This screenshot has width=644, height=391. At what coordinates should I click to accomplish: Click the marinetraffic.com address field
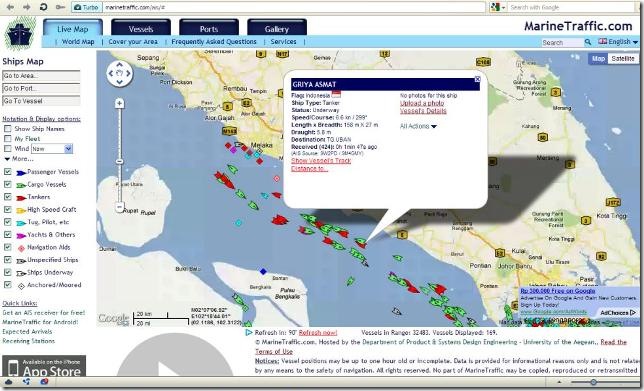293,7
